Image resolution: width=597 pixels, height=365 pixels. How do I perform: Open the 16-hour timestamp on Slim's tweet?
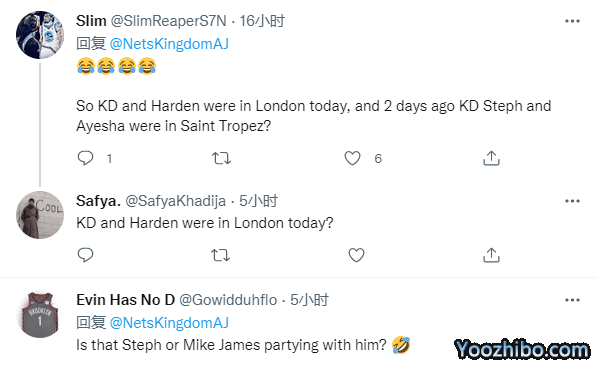tap(262, 21)
